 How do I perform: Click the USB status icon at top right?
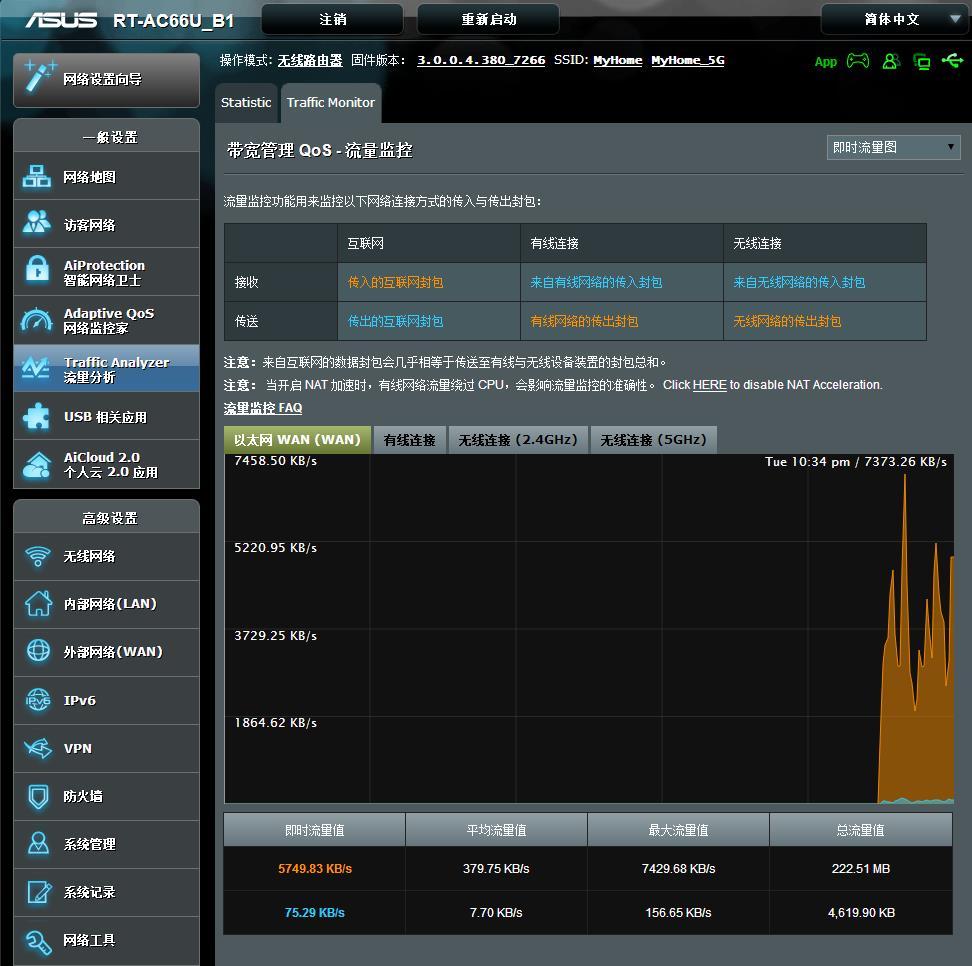[952, 61]
